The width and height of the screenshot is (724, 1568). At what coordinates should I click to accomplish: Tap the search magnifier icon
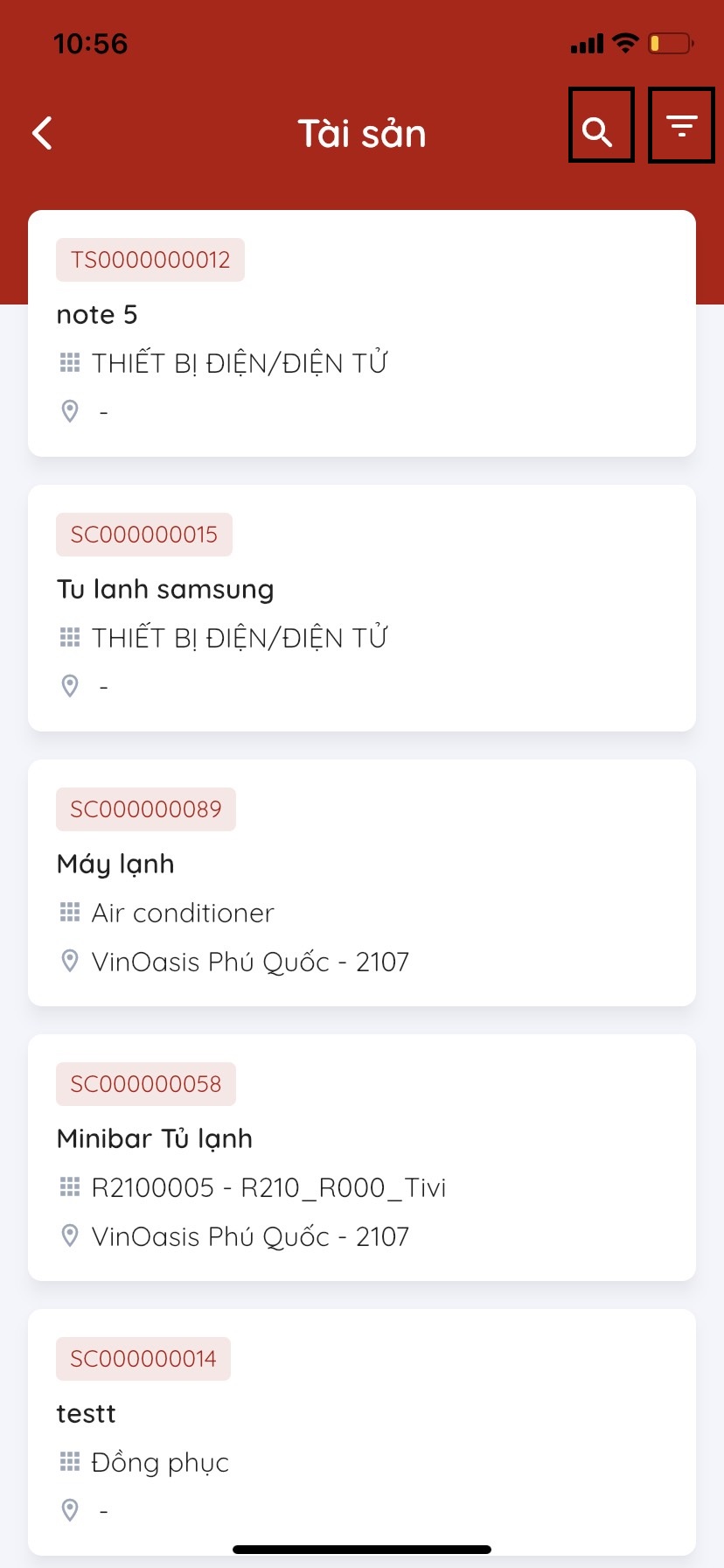click(601, 125)
